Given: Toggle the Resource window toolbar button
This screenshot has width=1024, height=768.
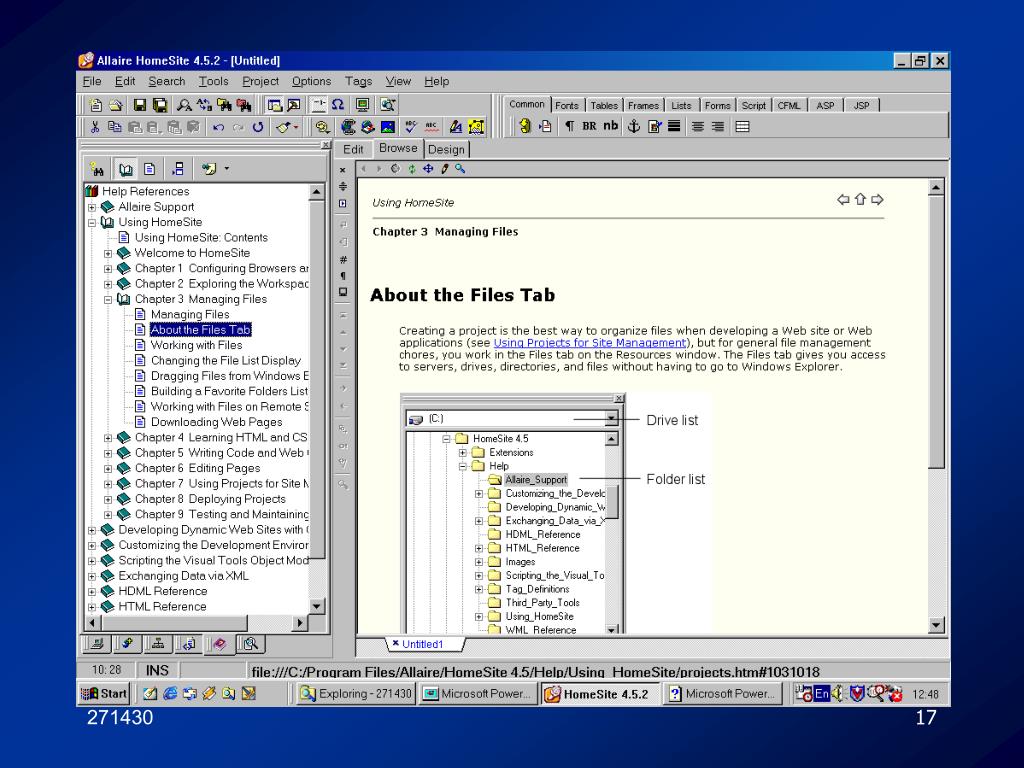Looking at the screenshot, I should [x=275, y=104].
